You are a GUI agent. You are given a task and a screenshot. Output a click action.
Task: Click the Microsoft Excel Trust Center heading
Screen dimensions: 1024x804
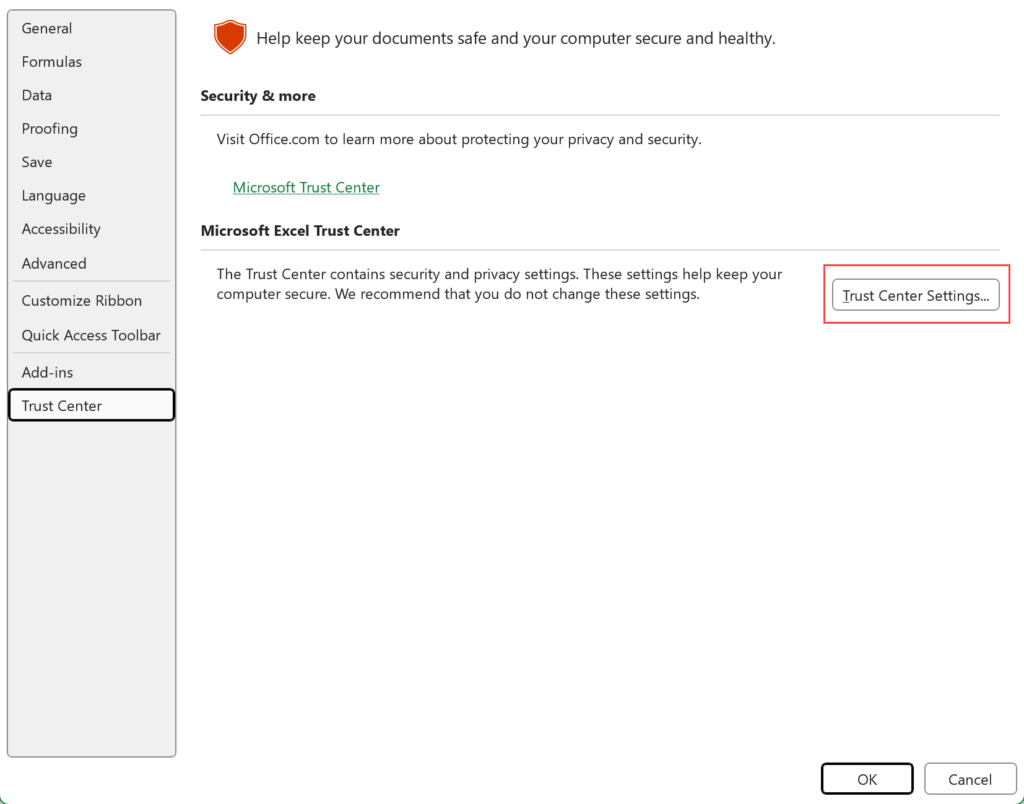(x=300, y=230)
